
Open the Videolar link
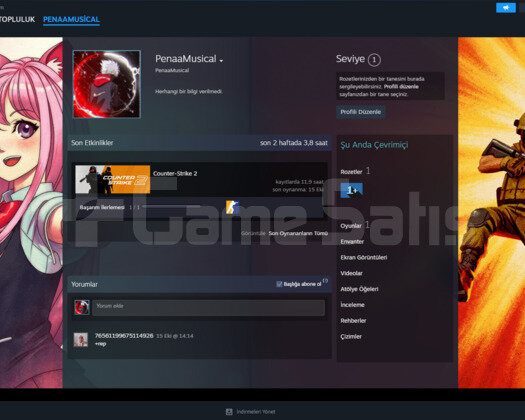coord(351,273)
